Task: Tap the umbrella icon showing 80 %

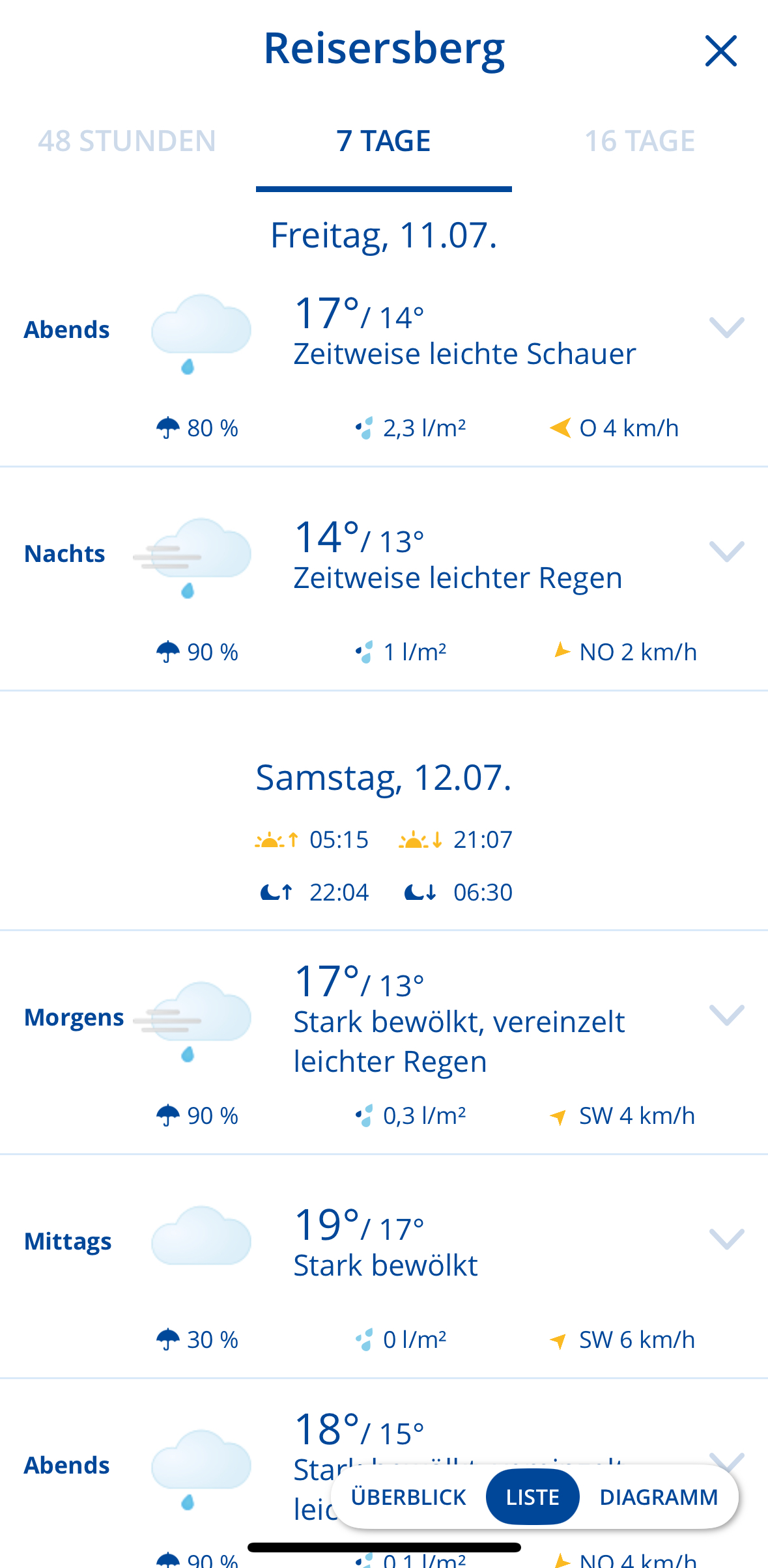Action: click(168, 428)
